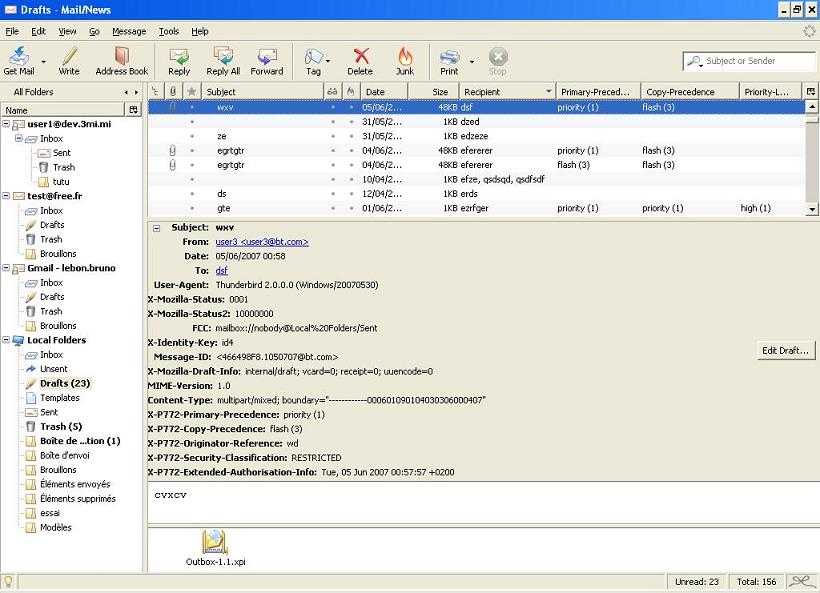
Task: Open the Tools menu
Action: tap(167, 31)
